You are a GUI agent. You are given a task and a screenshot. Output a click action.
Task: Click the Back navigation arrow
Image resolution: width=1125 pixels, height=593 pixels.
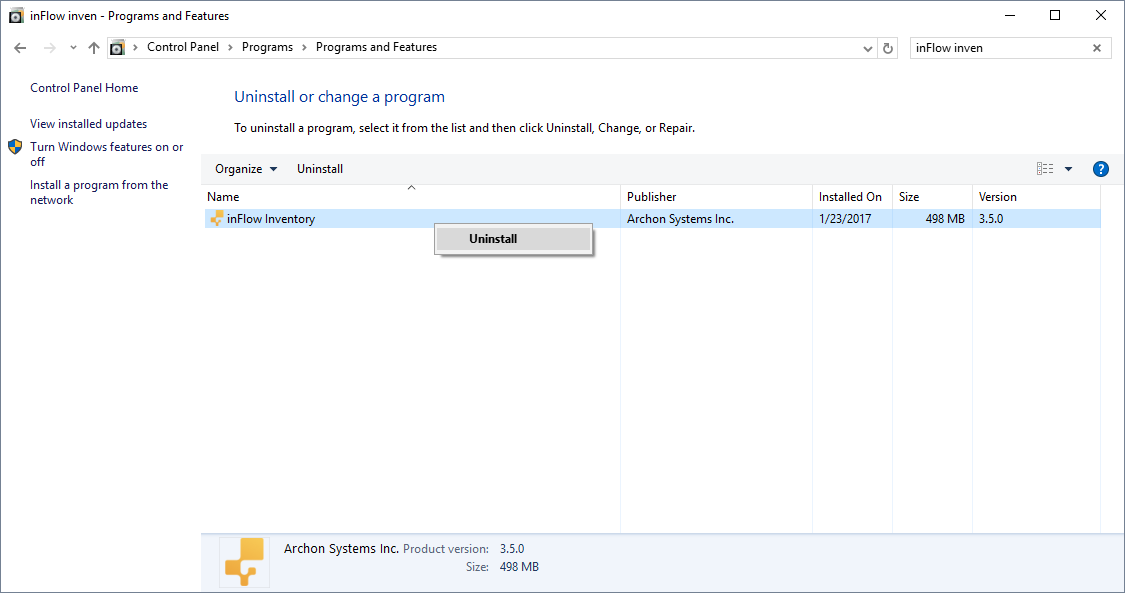coord(20,48)
